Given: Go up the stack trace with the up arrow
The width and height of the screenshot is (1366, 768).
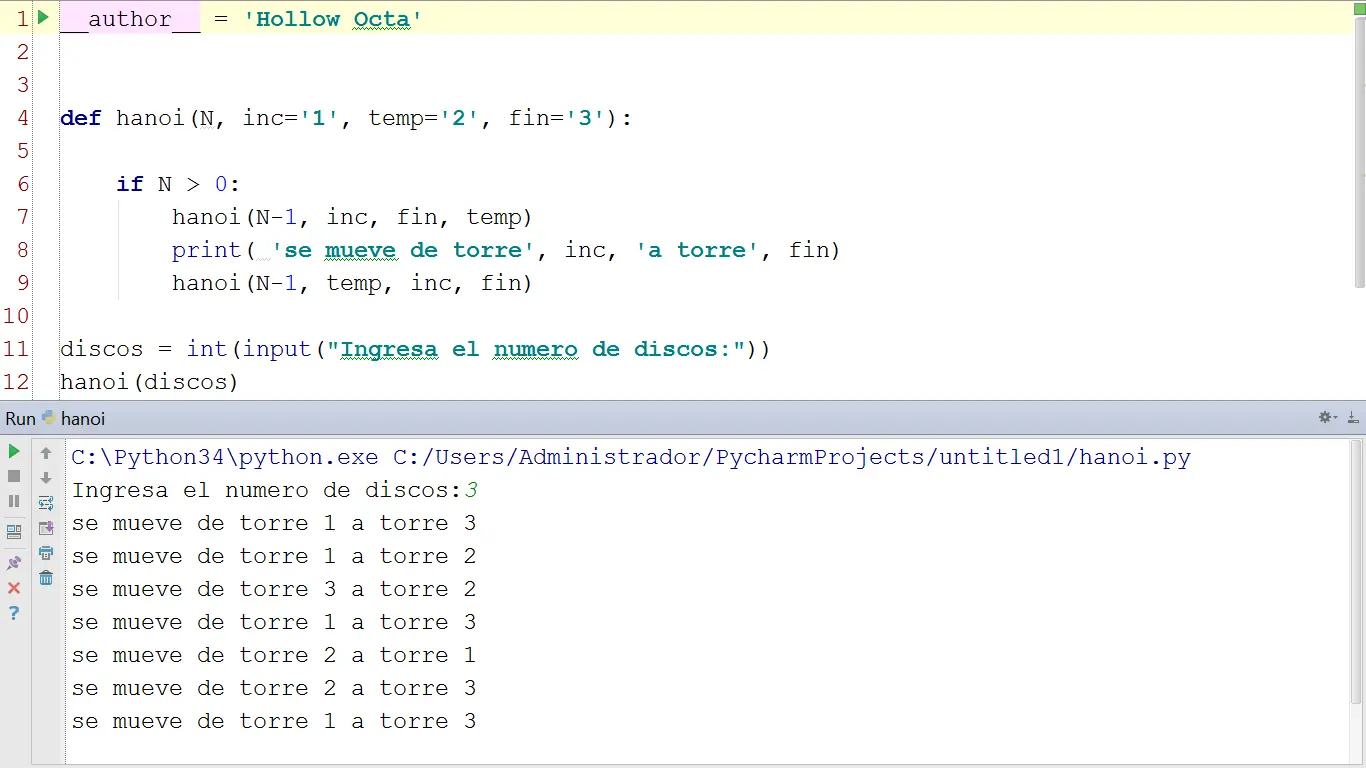Looking at the screenshot, I should point(46,453).
